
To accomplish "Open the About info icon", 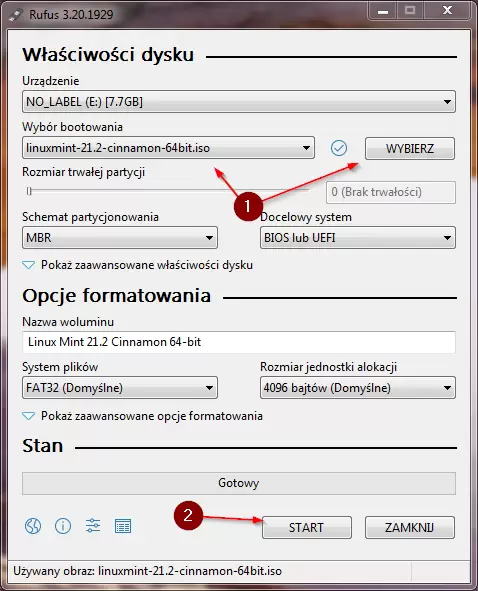I will point(63,526).
